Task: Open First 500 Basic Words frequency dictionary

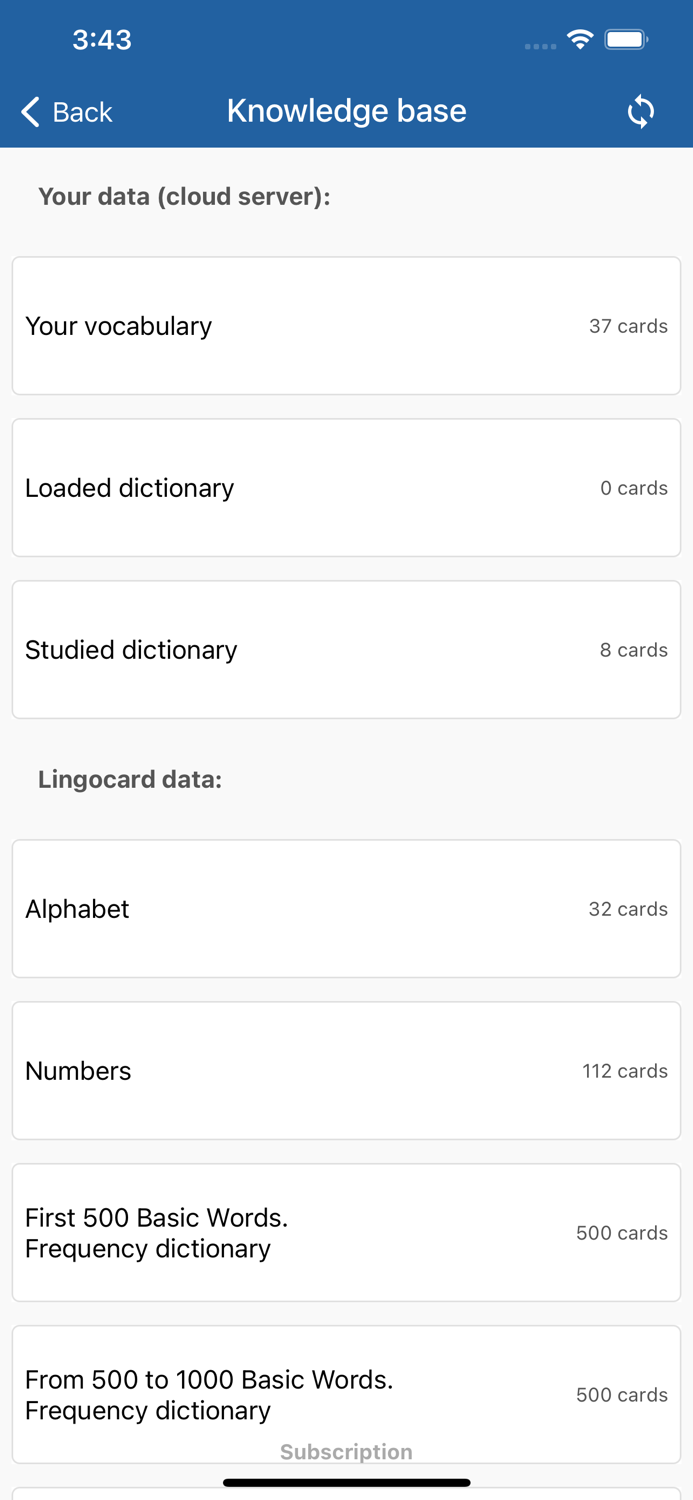Action: pos(346,1232)
